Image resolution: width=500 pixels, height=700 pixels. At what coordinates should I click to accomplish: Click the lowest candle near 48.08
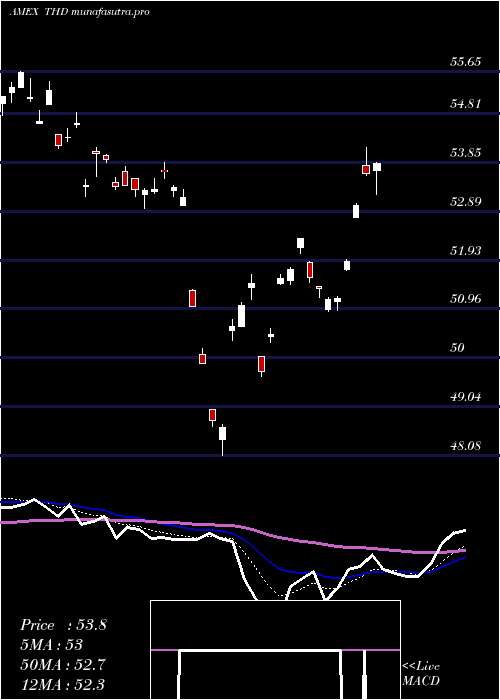pos(222,439)
